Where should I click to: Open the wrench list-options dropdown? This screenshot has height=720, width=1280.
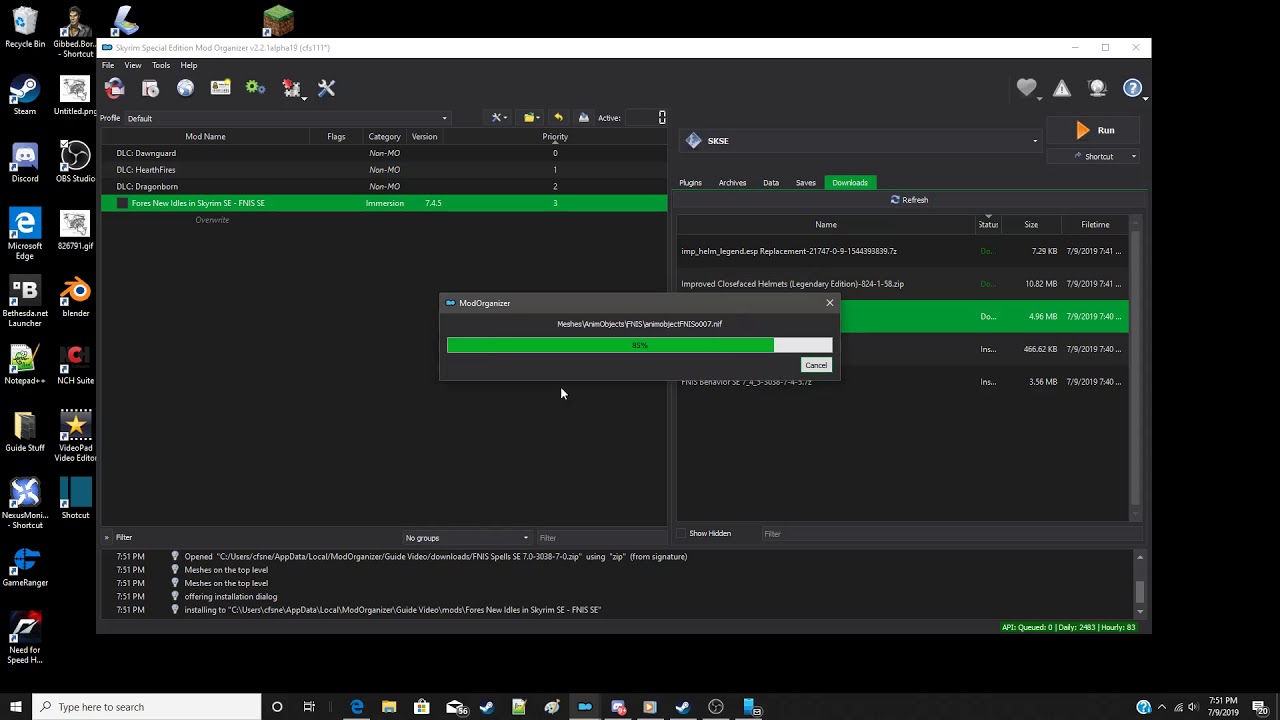(x=499, y=117)
